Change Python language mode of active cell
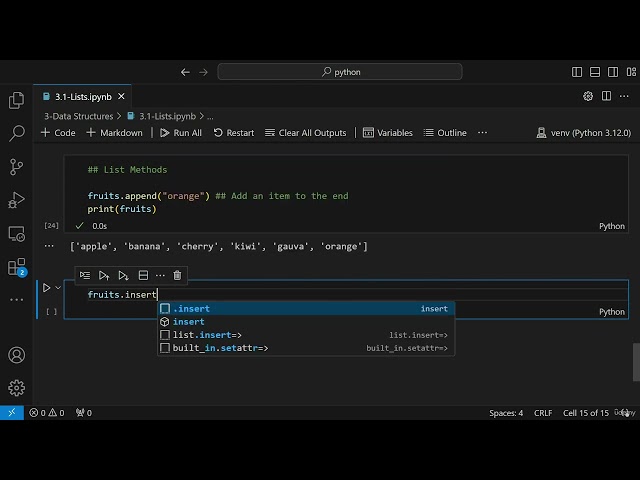 tap(611, 312)
